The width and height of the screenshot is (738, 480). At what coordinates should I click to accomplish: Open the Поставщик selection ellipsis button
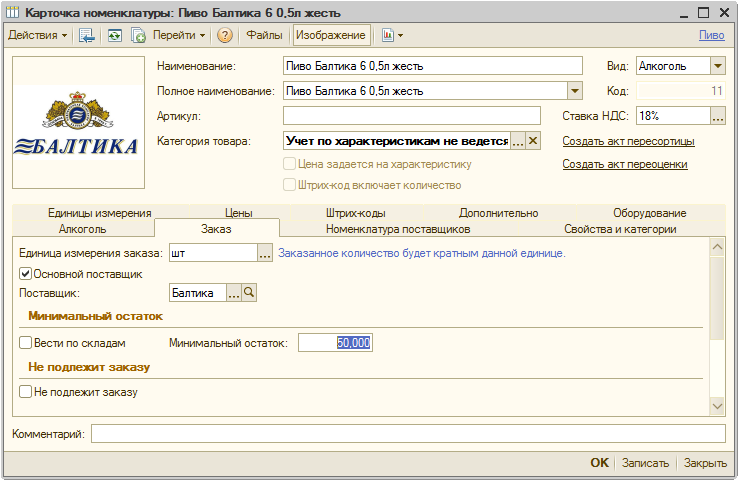pos(234,293)
